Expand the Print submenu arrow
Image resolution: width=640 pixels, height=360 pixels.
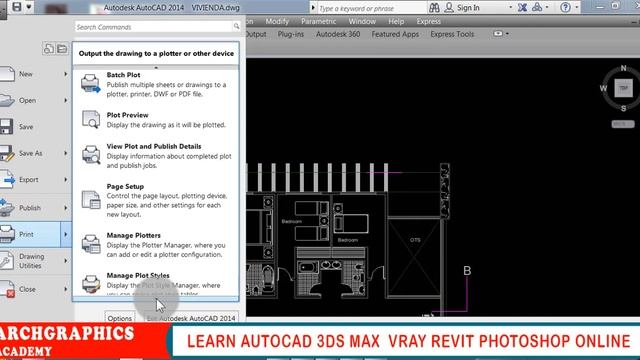tap(66, 234)
